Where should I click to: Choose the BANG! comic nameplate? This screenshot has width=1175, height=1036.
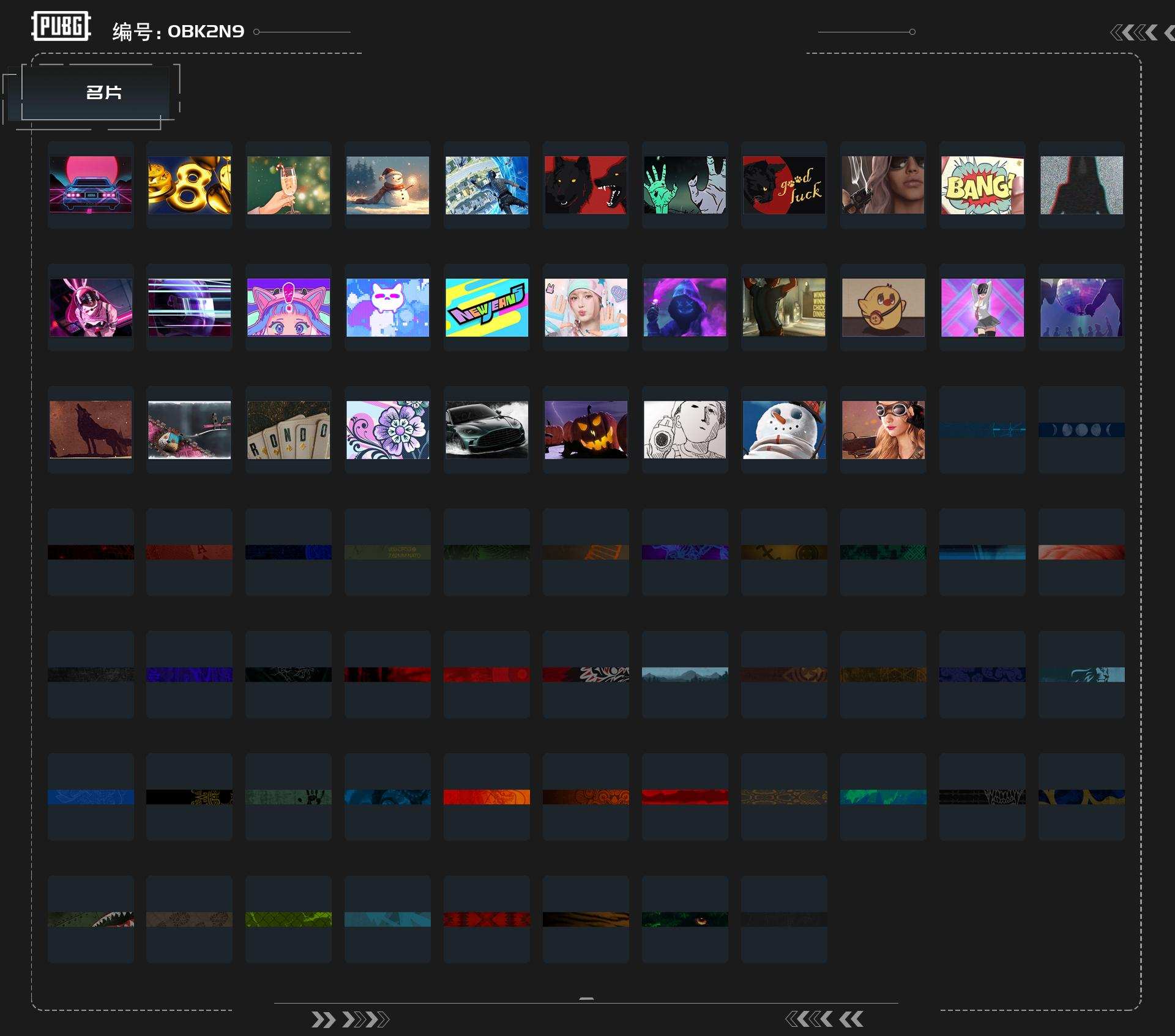[x=983, y=185]
